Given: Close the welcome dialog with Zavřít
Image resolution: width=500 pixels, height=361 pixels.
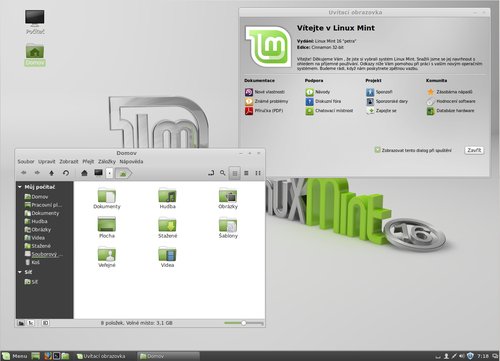Looking at the screenshot, I should [x=474, y=150].
